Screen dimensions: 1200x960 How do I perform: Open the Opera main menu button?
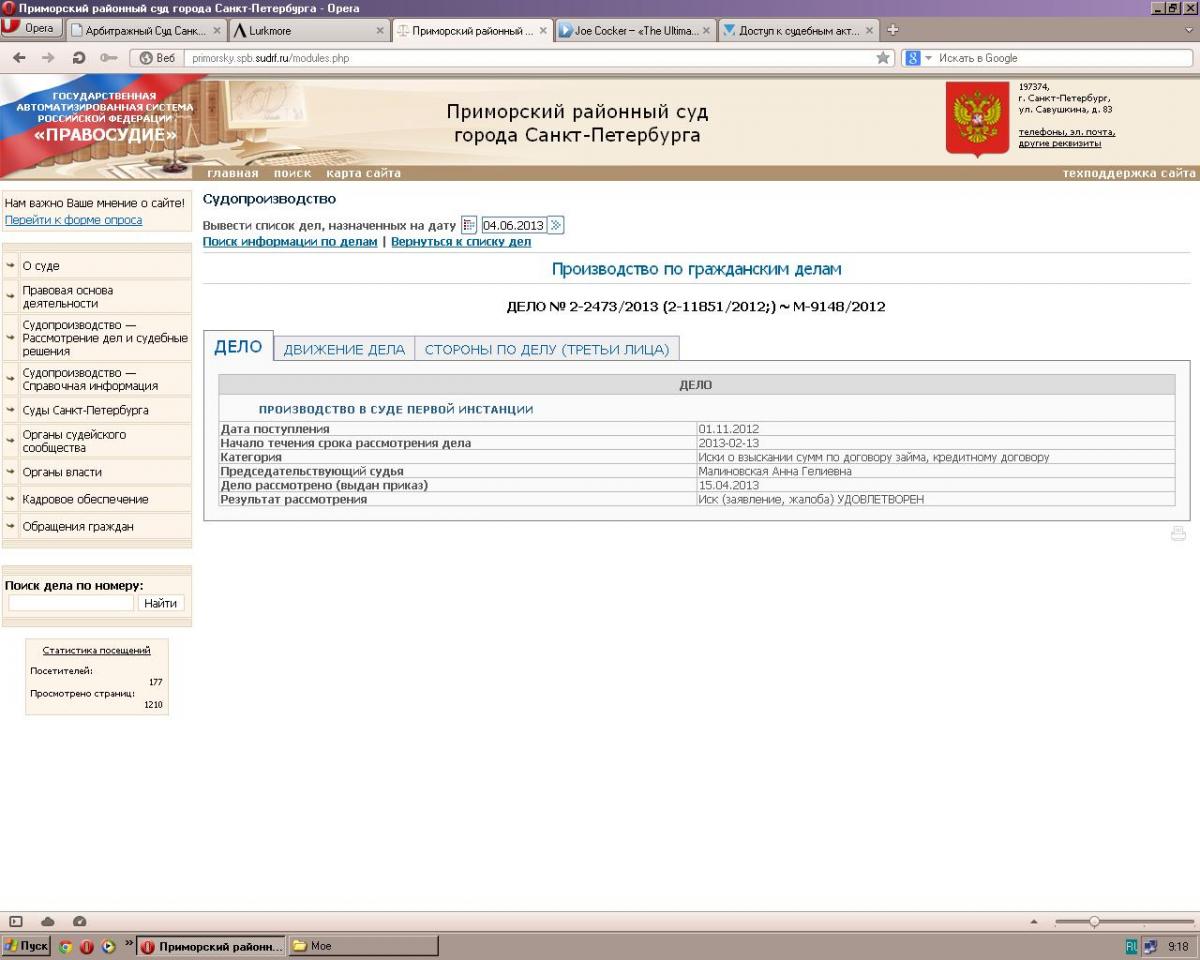[x=28, y=29]
